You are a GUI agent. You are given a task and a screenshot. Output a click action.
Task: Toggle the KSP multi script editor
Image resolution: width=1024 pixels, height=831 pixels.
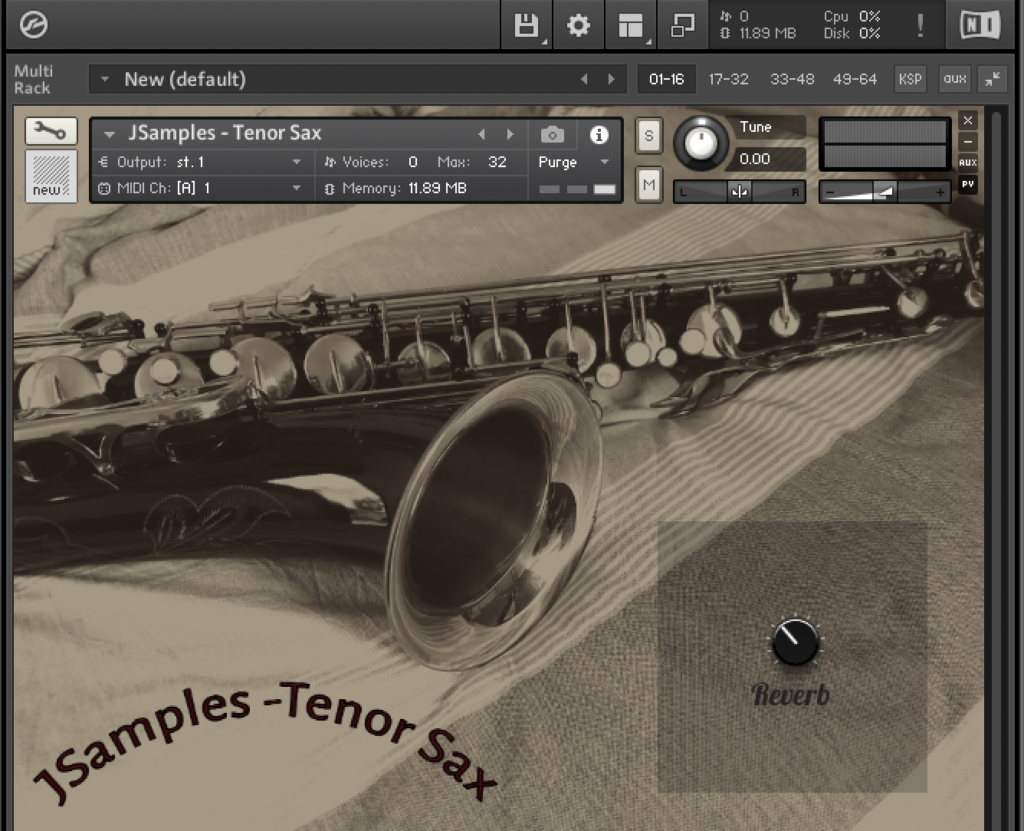[x=910, y=79]
